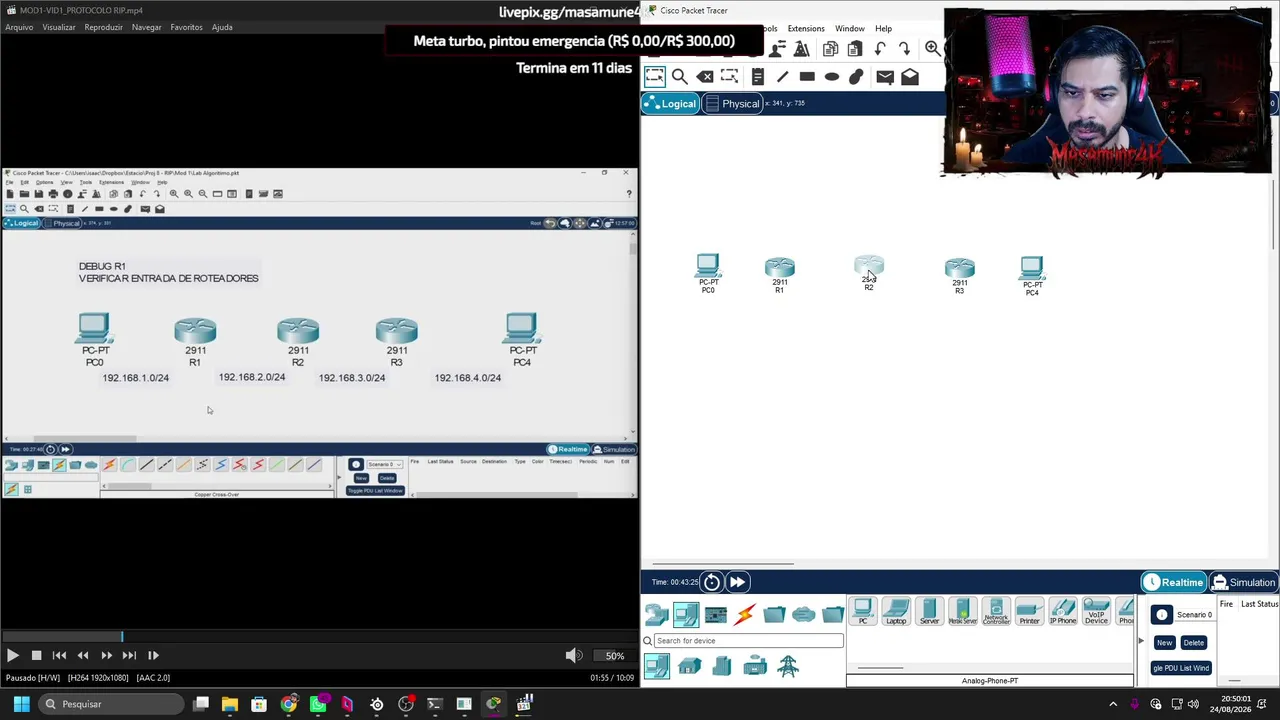Zoom in on the workspace
Image resolution: width=1280 pixels, height=720 pixels.
(x=932, y=49)
